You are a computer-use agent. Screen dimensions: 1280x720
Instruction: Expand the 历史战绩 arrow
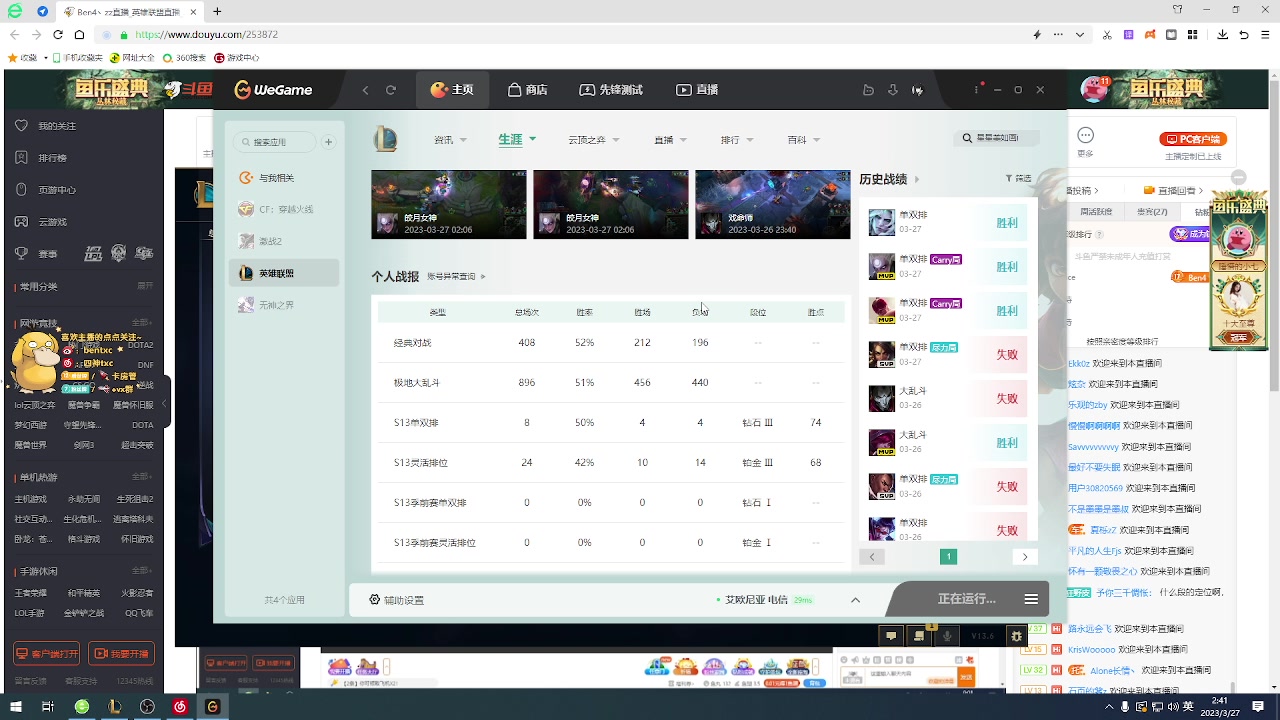[916, 180]
